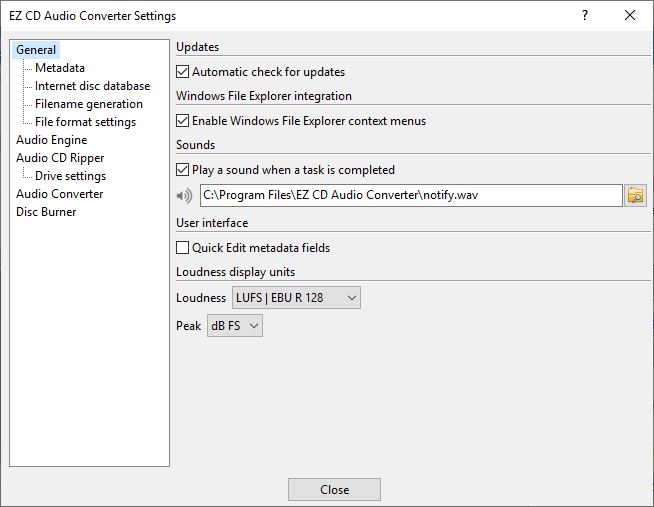Expand the Peak dB FS dropdown
The height and width of the screenshot is (507, 654).
[235, 326]
